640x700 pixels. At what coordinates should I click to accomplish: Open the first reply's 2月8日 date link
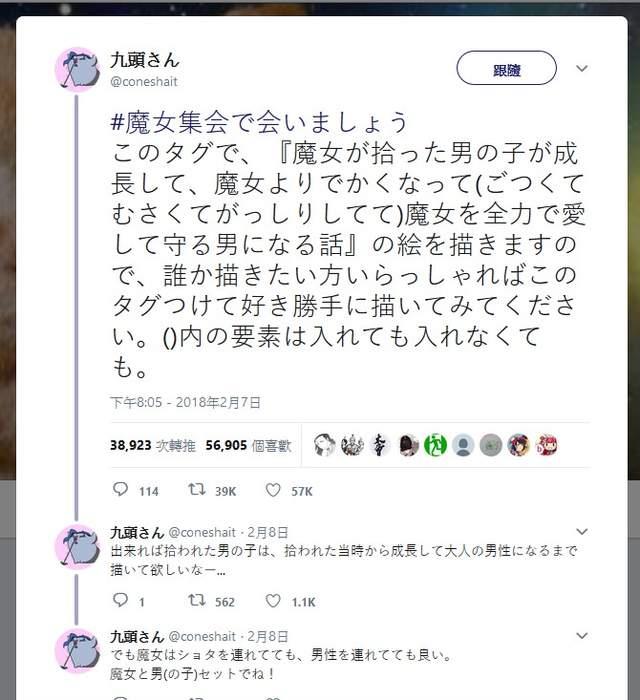268,532
